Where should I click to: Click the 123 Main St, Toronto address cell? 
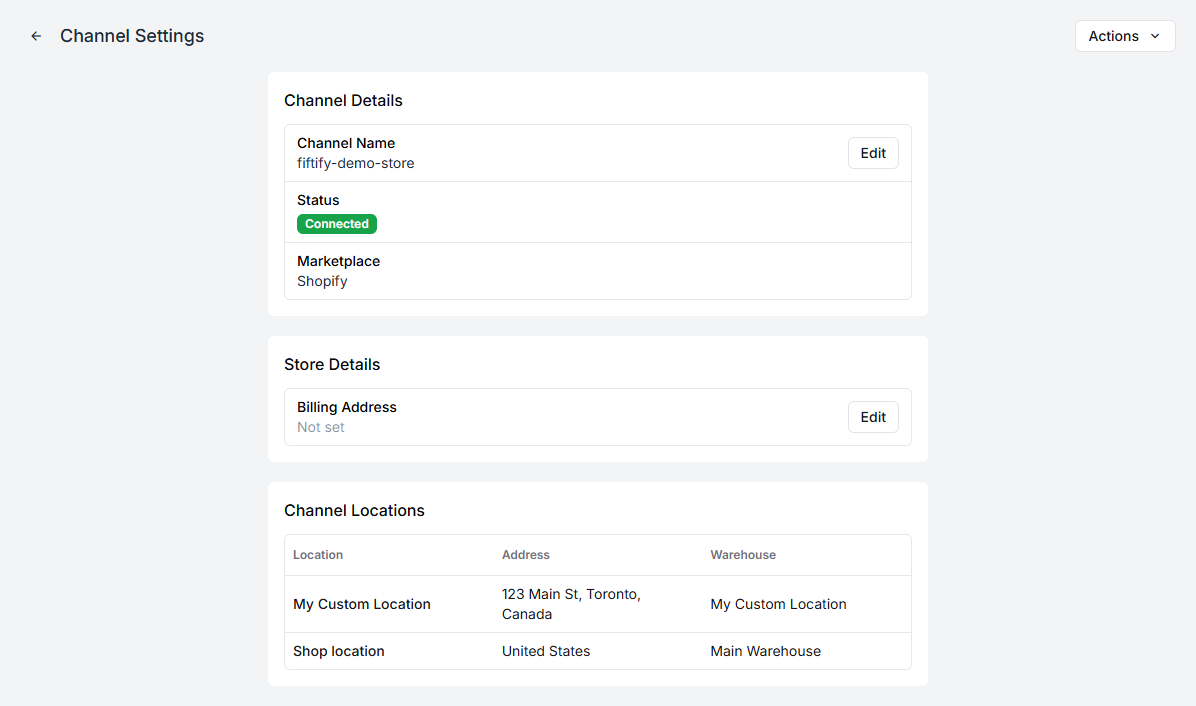[x=571, y=604]
